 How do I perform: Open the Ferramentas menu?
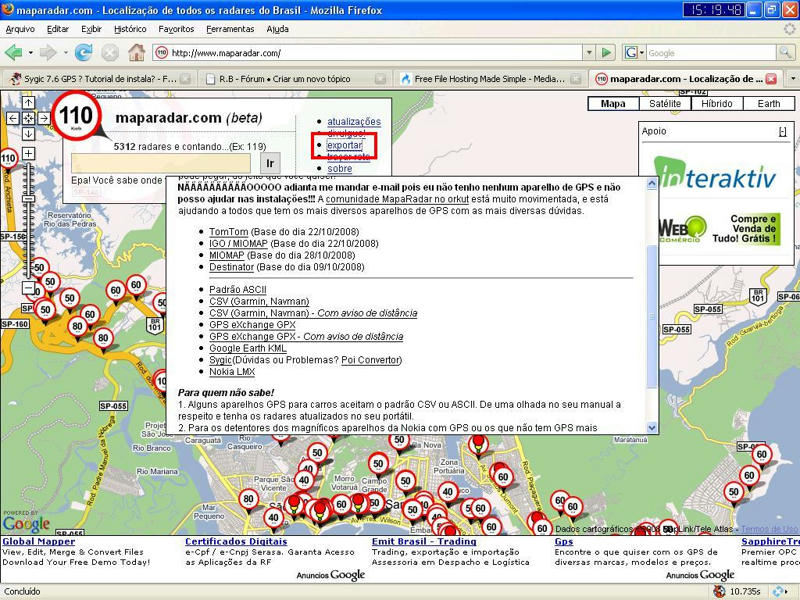[230, 29]
